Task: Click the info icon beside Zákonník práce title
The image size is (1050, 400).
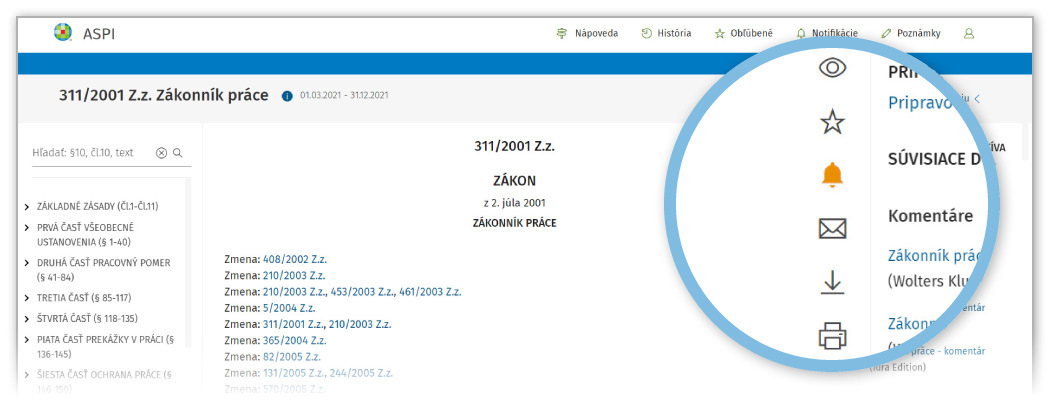Action: click(287, 96)
